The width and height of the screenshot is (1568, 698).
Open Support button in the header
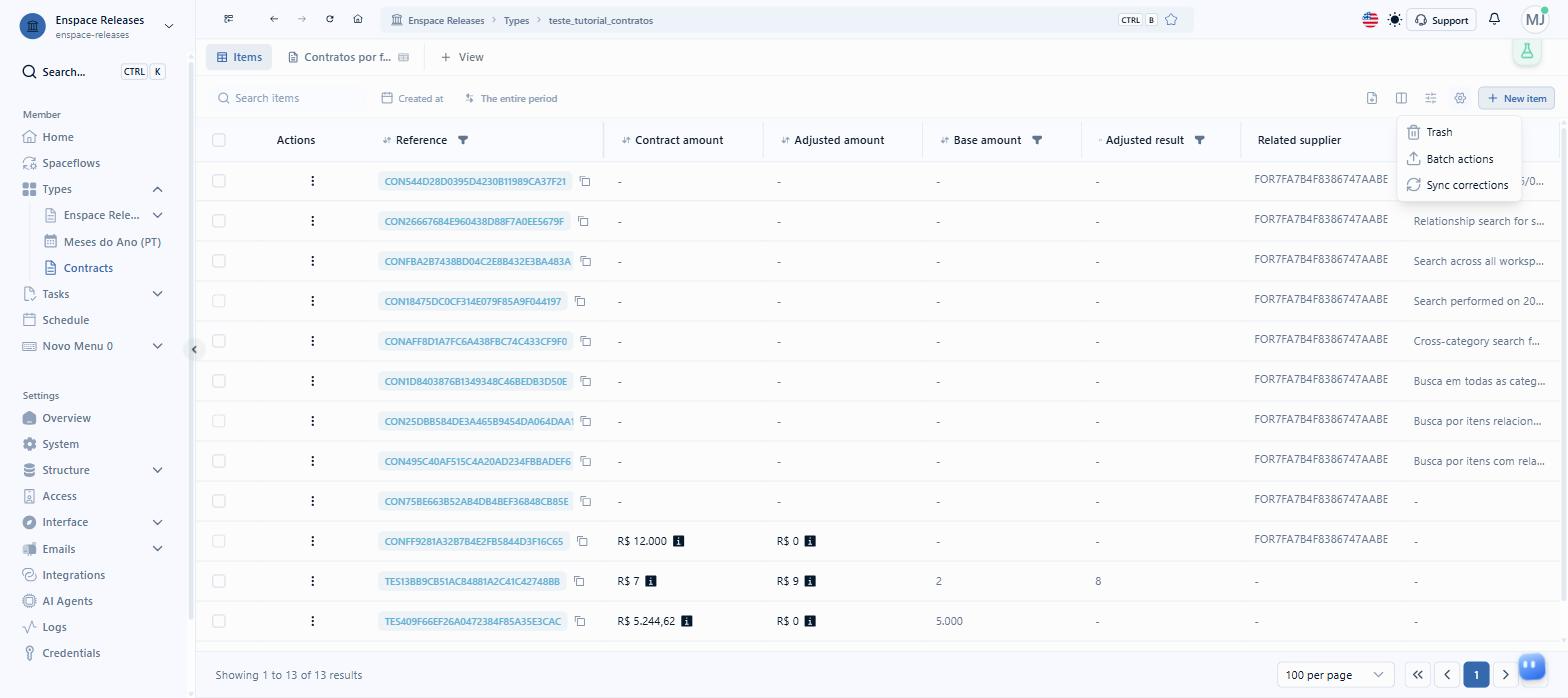(x=1442, y=20)
